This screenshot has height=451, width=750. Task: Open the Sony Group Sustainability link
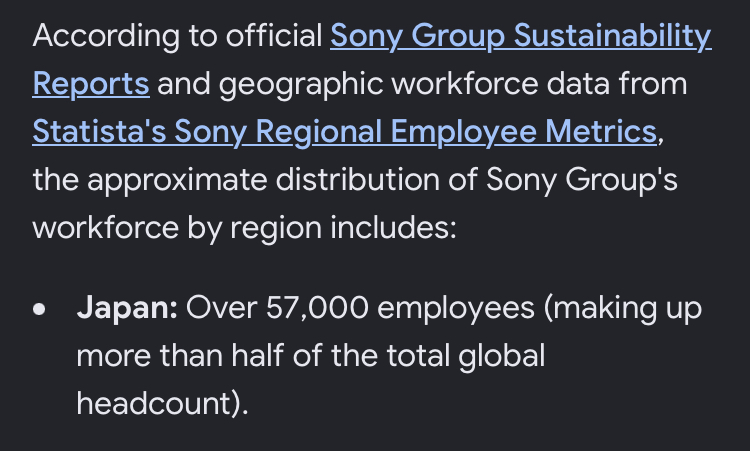tap(520, 37)
